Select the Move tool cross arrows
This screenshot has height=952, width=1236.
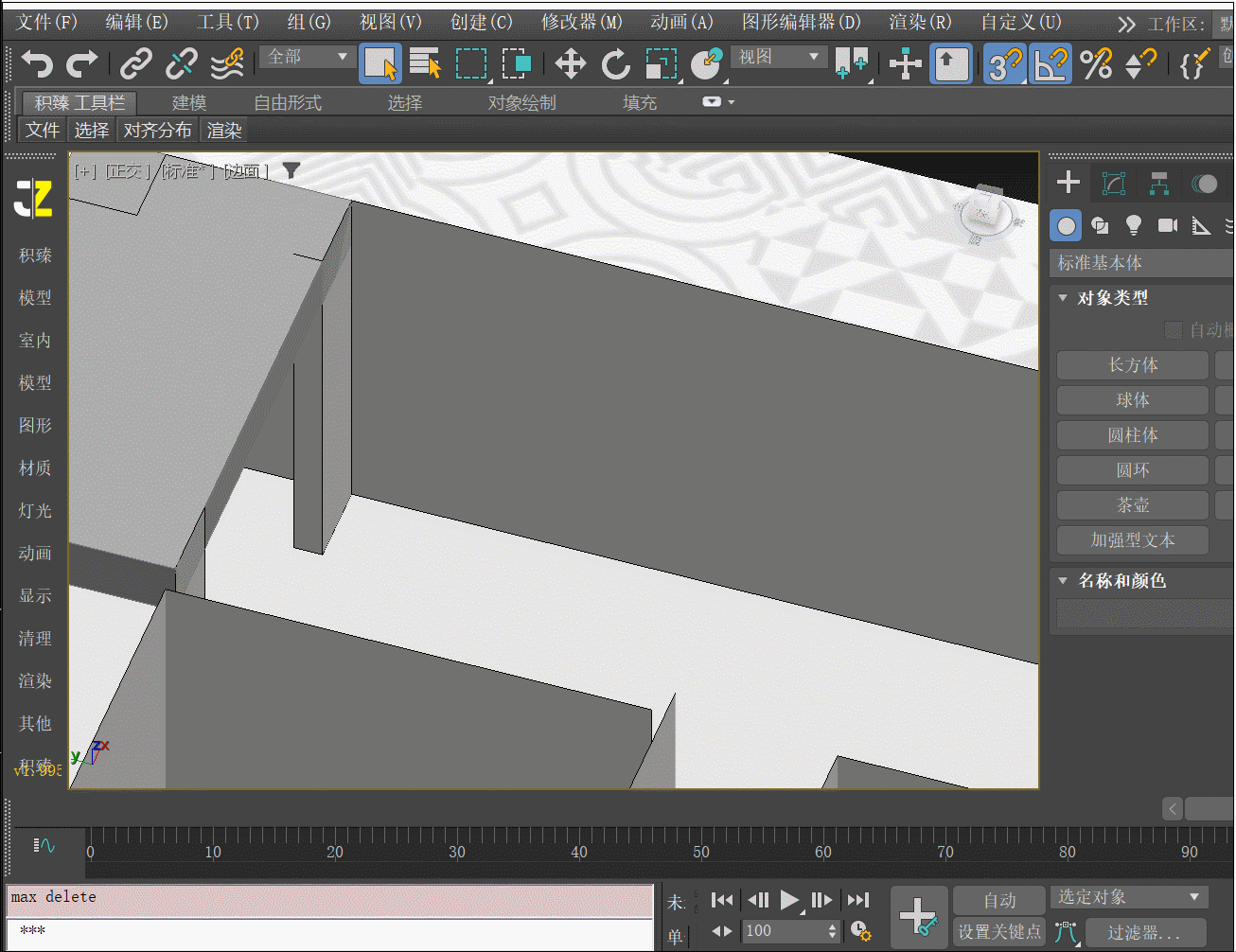(x=570, y=64)
